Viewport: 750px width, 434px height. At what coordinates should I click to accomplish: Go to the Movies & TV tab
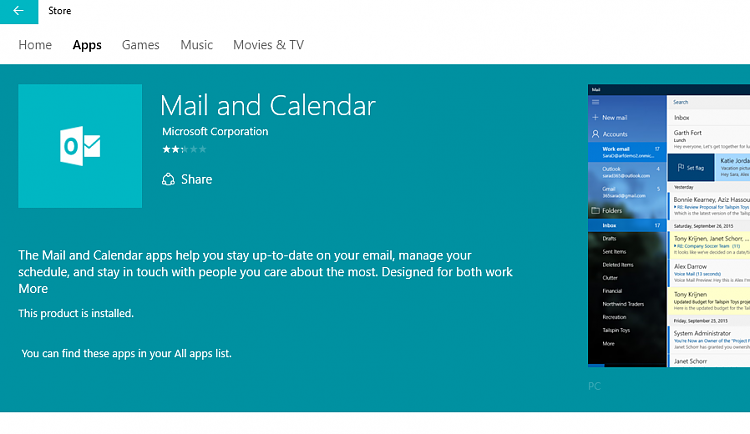tap(268, 45)
